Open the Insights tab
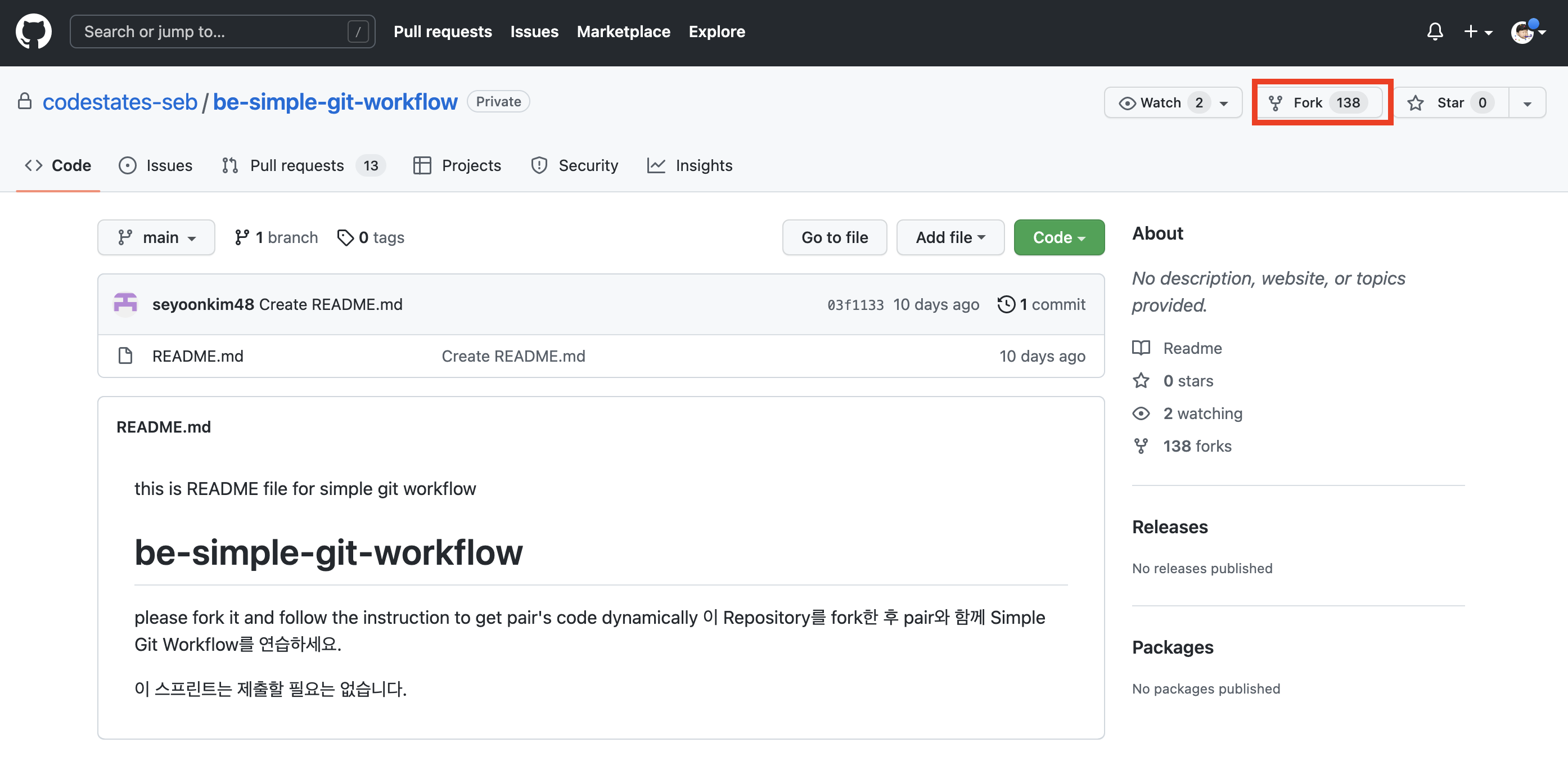Screen dimensions: 1568x774 tap(690, 165)
